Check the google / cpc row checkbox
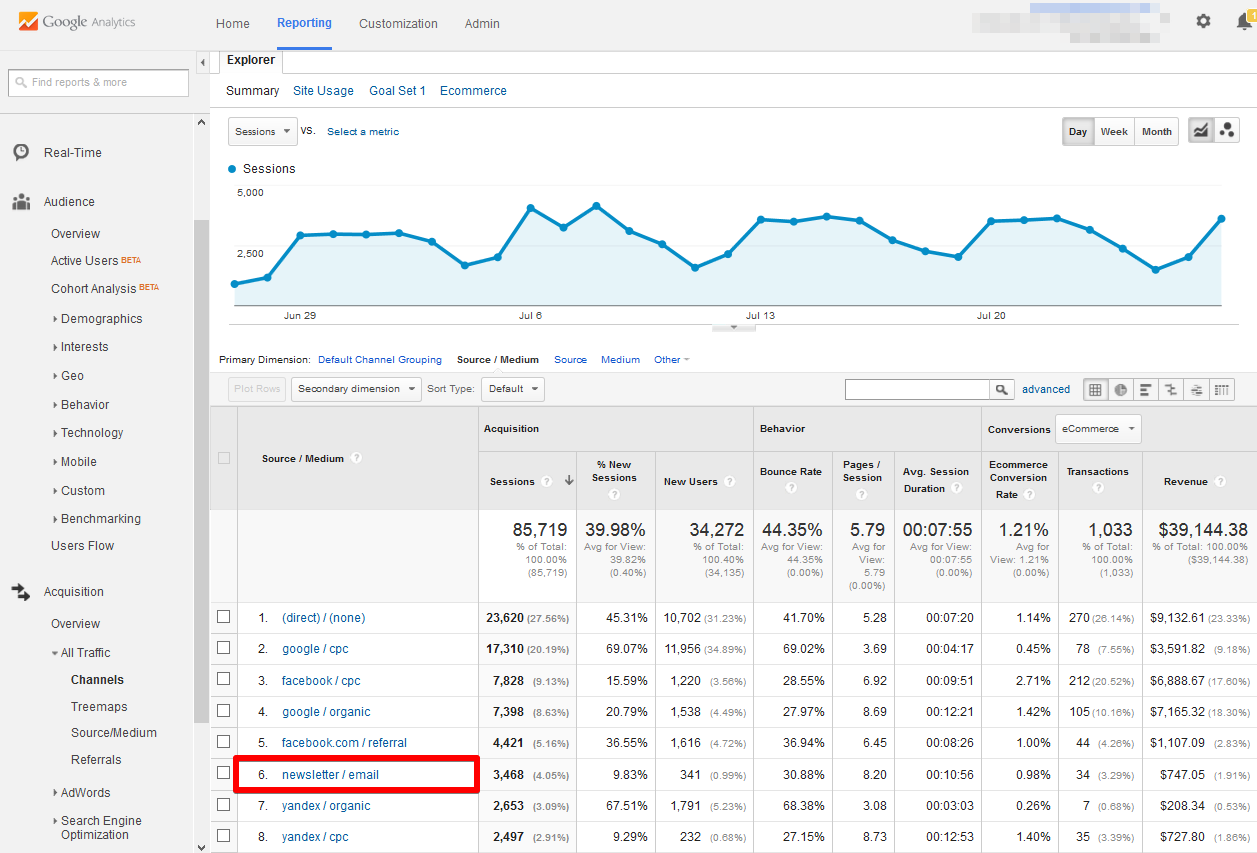 [224, 648]
